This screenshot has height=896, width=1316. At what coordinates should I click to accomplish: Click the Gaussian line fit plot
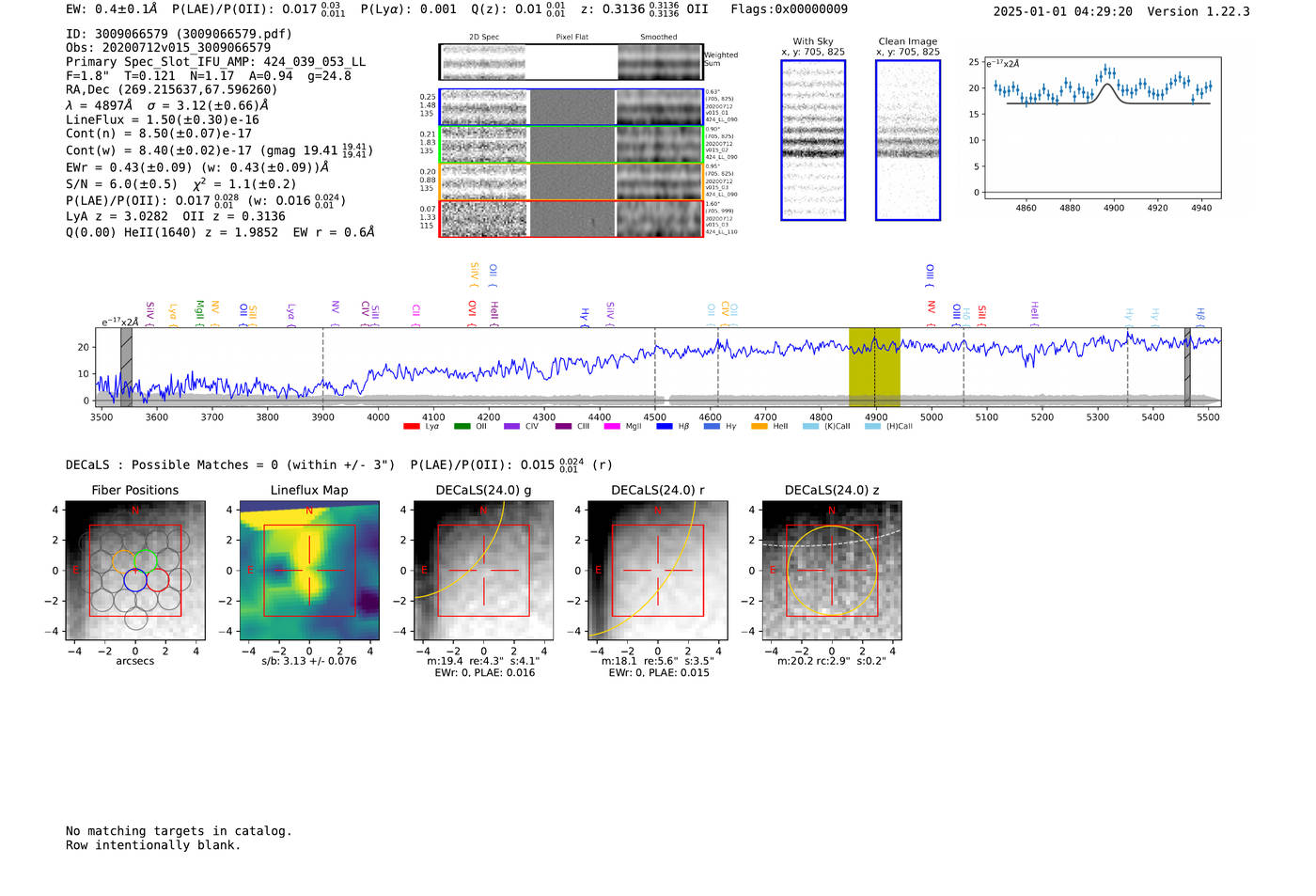(1102, 128)
